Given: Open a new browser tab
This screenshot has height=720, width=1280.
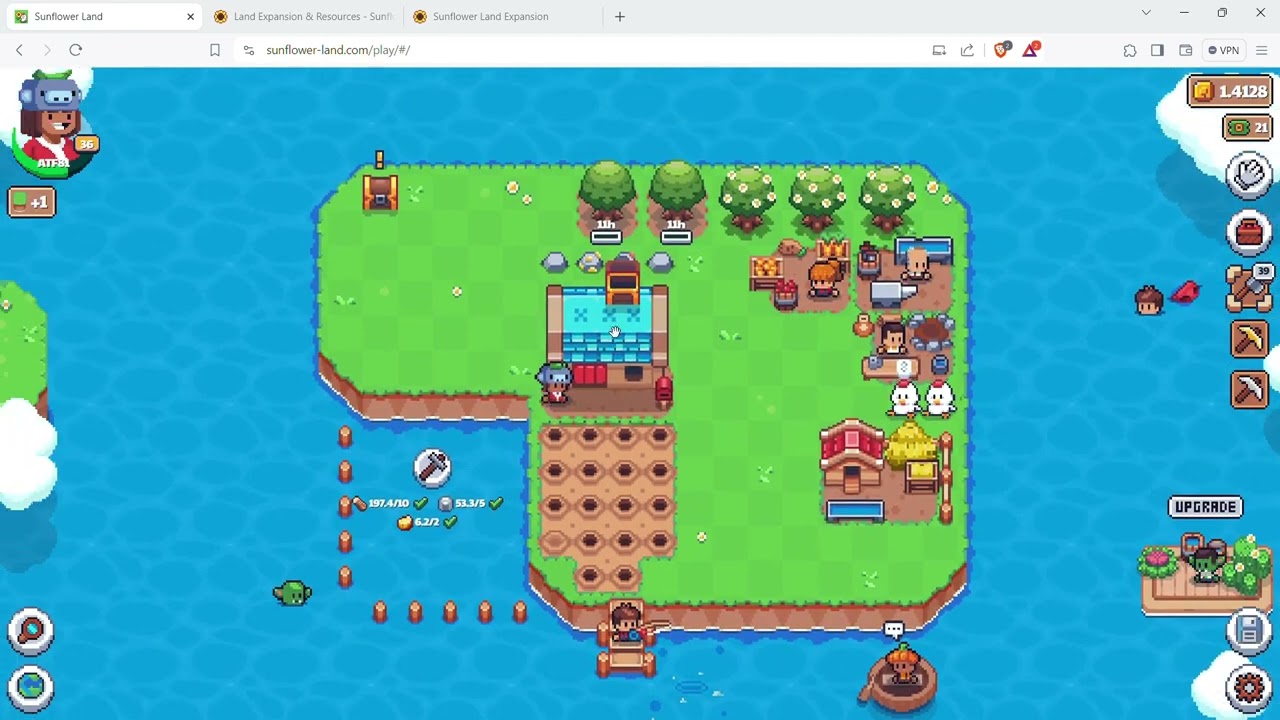Looking at the screenshot, I should (x=620, y=16).
